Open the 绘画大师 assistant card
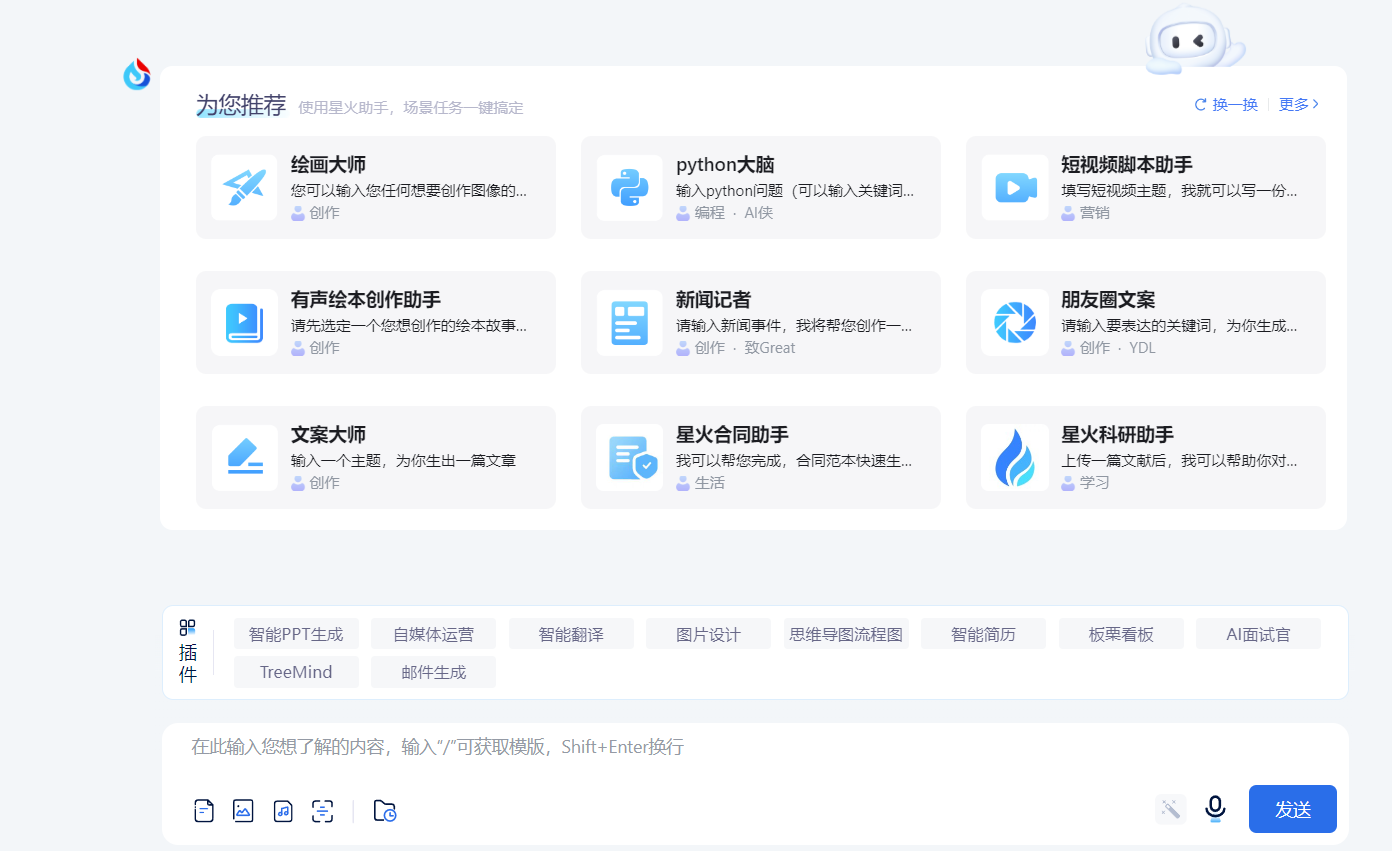The width and height of the screenshot is (1392, 851). pyautogui.click(x=375, y=187)
